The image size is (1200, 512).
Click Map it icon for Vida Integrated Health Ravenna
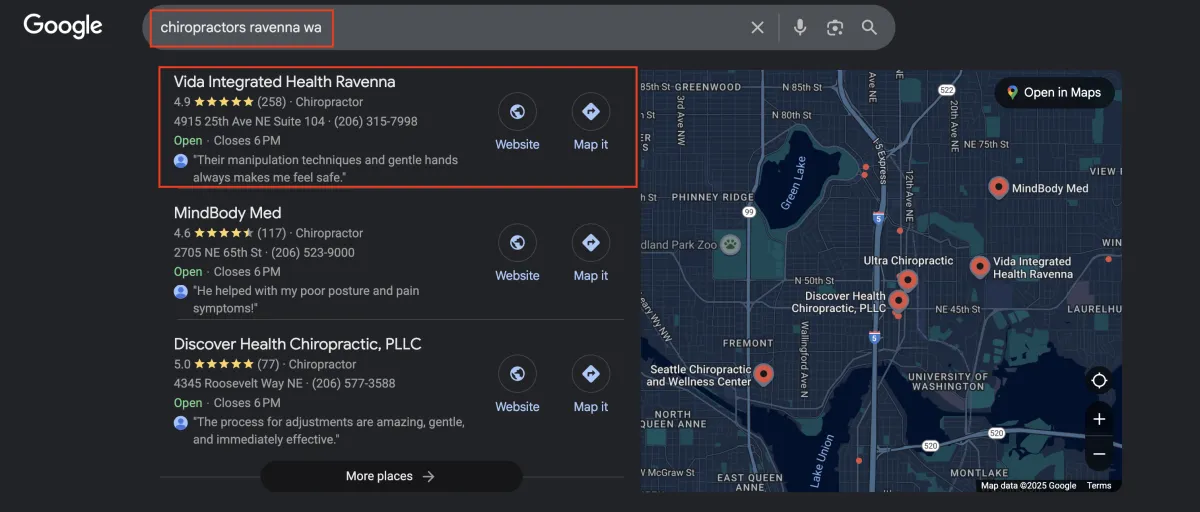tap(591, 112)
